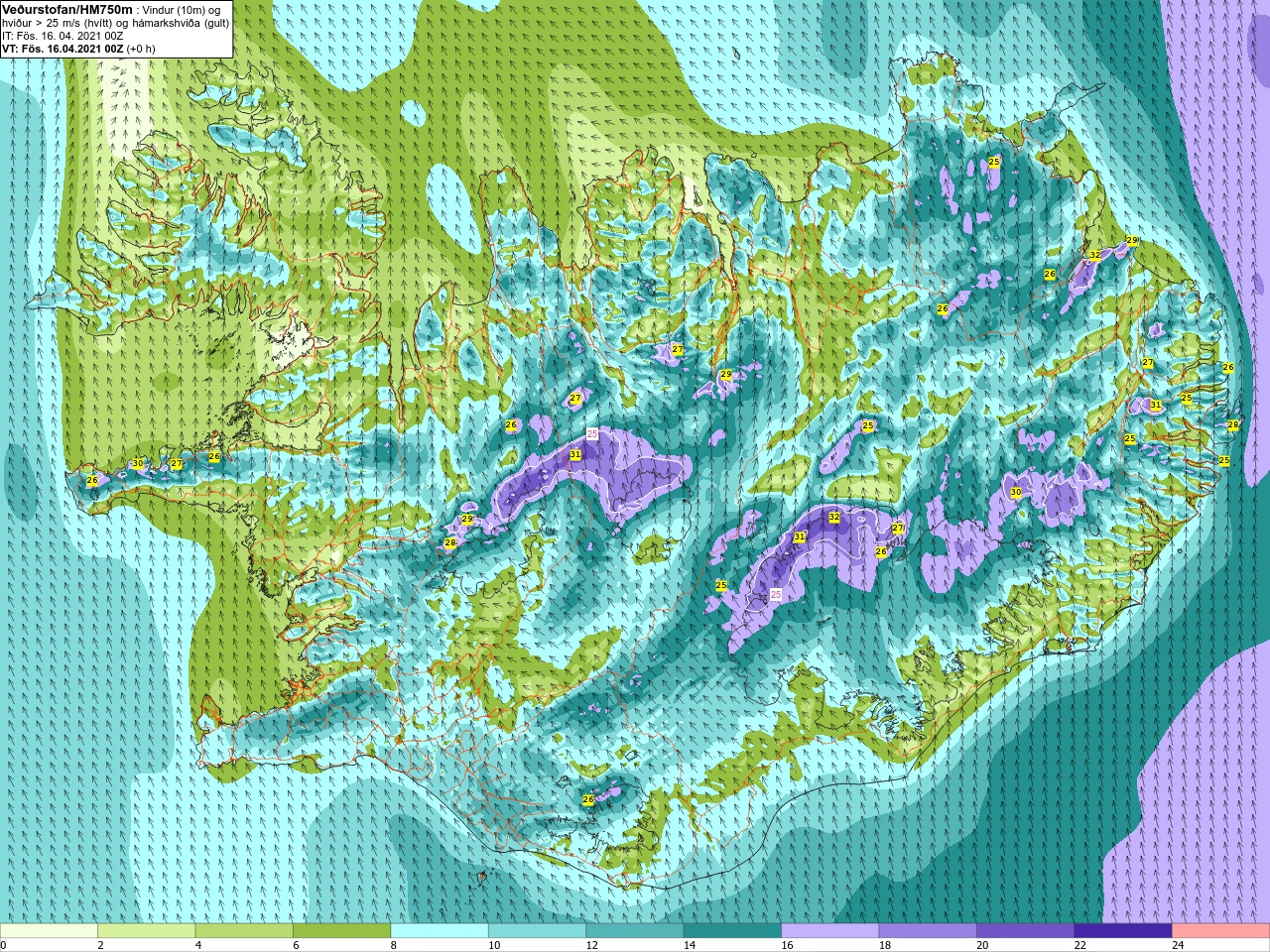
Task: Select the scale tick label 12
Action: (592, 945)
